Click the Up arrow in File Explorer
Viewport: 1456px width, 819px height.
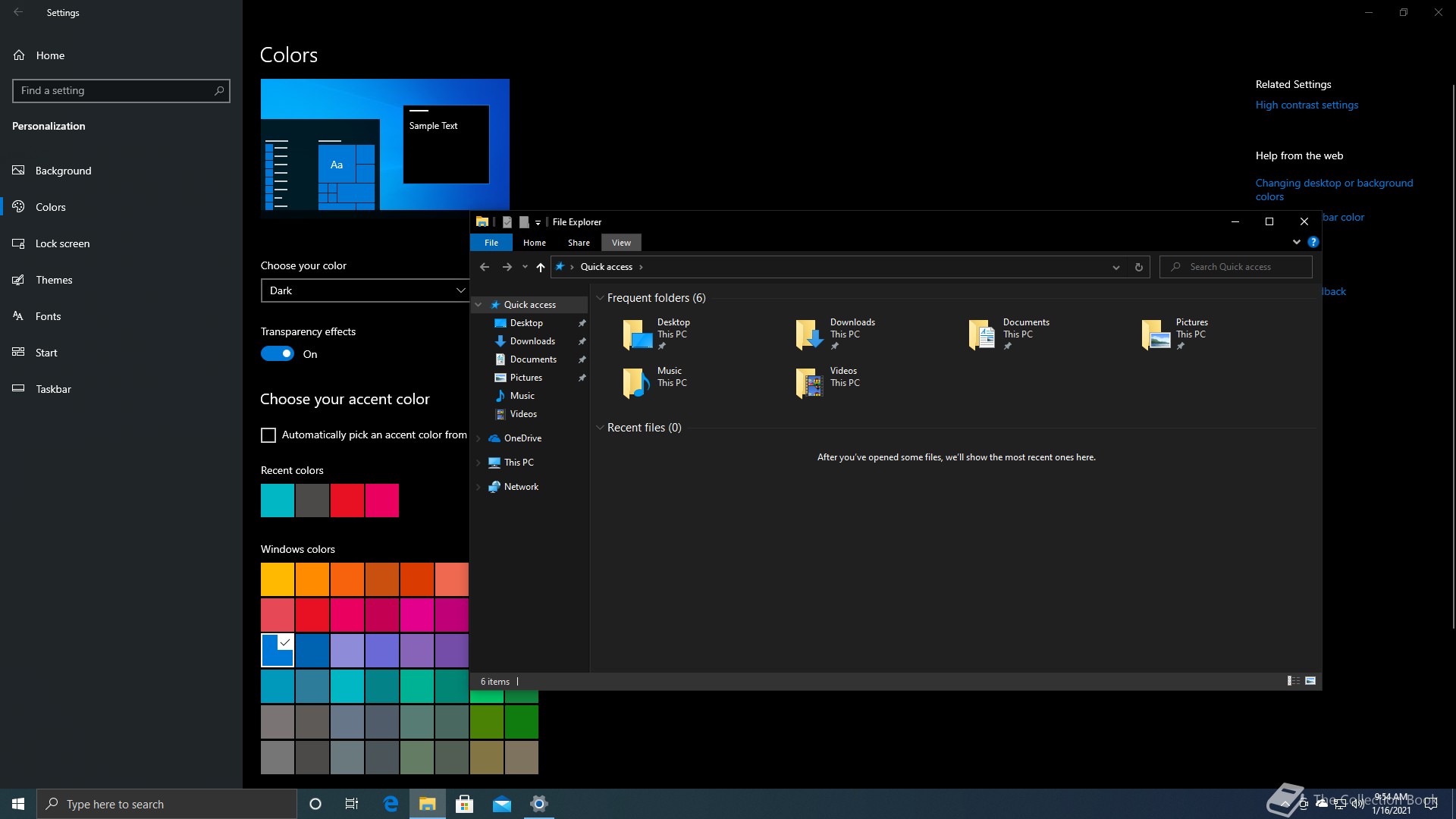click(x=540, y=267)
